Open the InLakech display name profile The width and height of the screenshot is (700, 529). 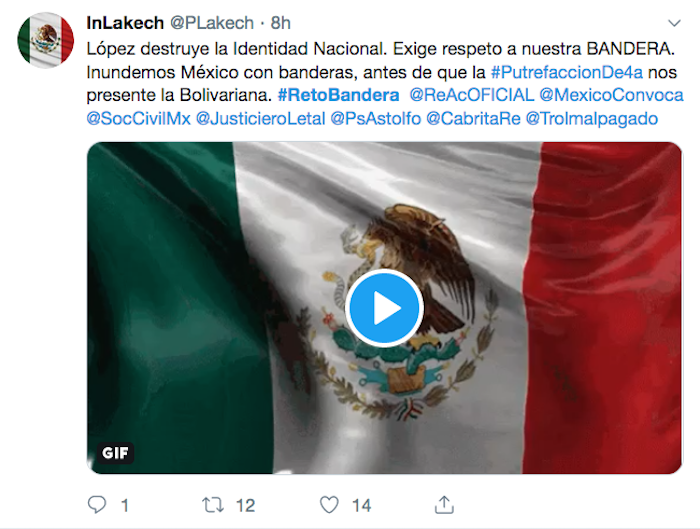click(x=125, y=23)
